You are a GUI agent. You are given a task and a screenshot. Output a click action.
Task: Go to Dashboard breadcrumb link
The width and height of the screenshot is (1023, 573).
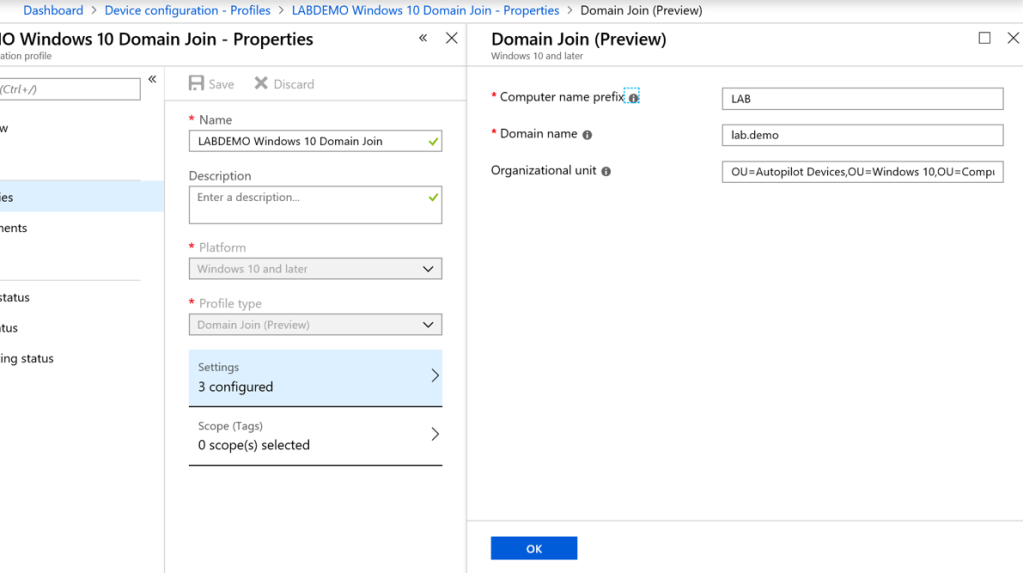pos(53,10)
